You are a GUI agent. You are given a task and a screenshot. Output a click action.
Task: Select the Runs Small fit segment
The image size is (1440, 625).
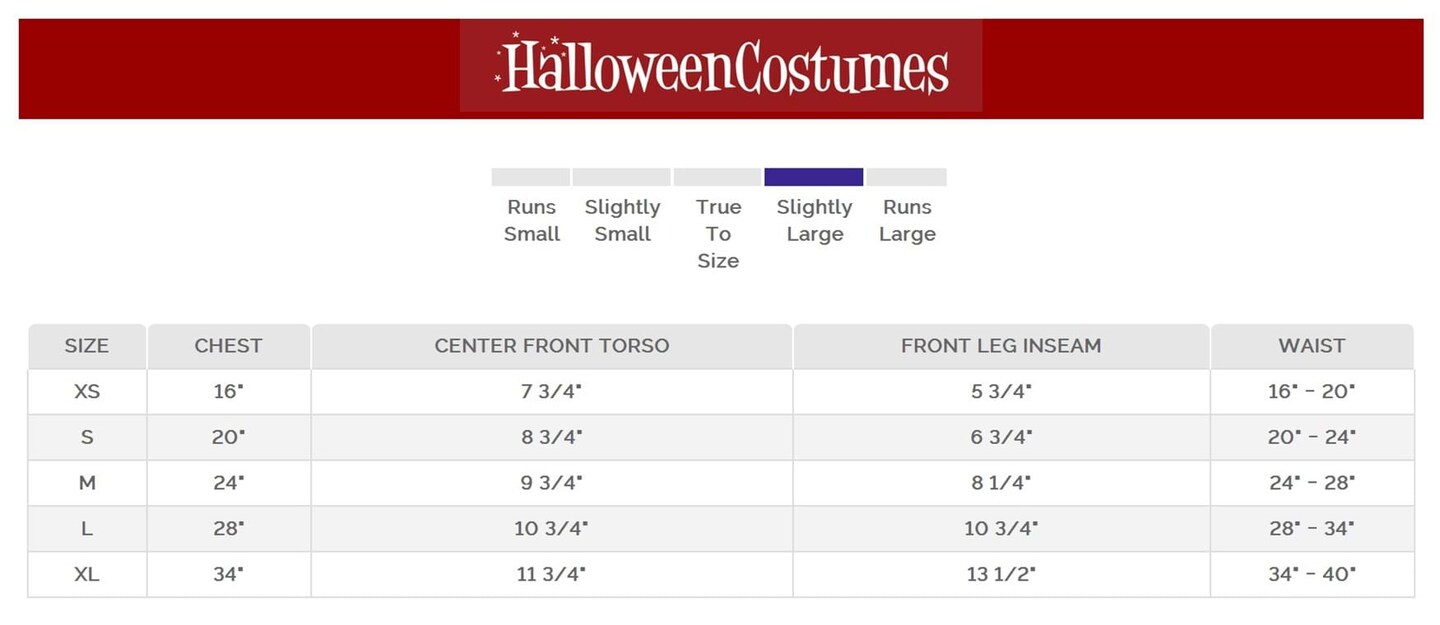[531, 177]
